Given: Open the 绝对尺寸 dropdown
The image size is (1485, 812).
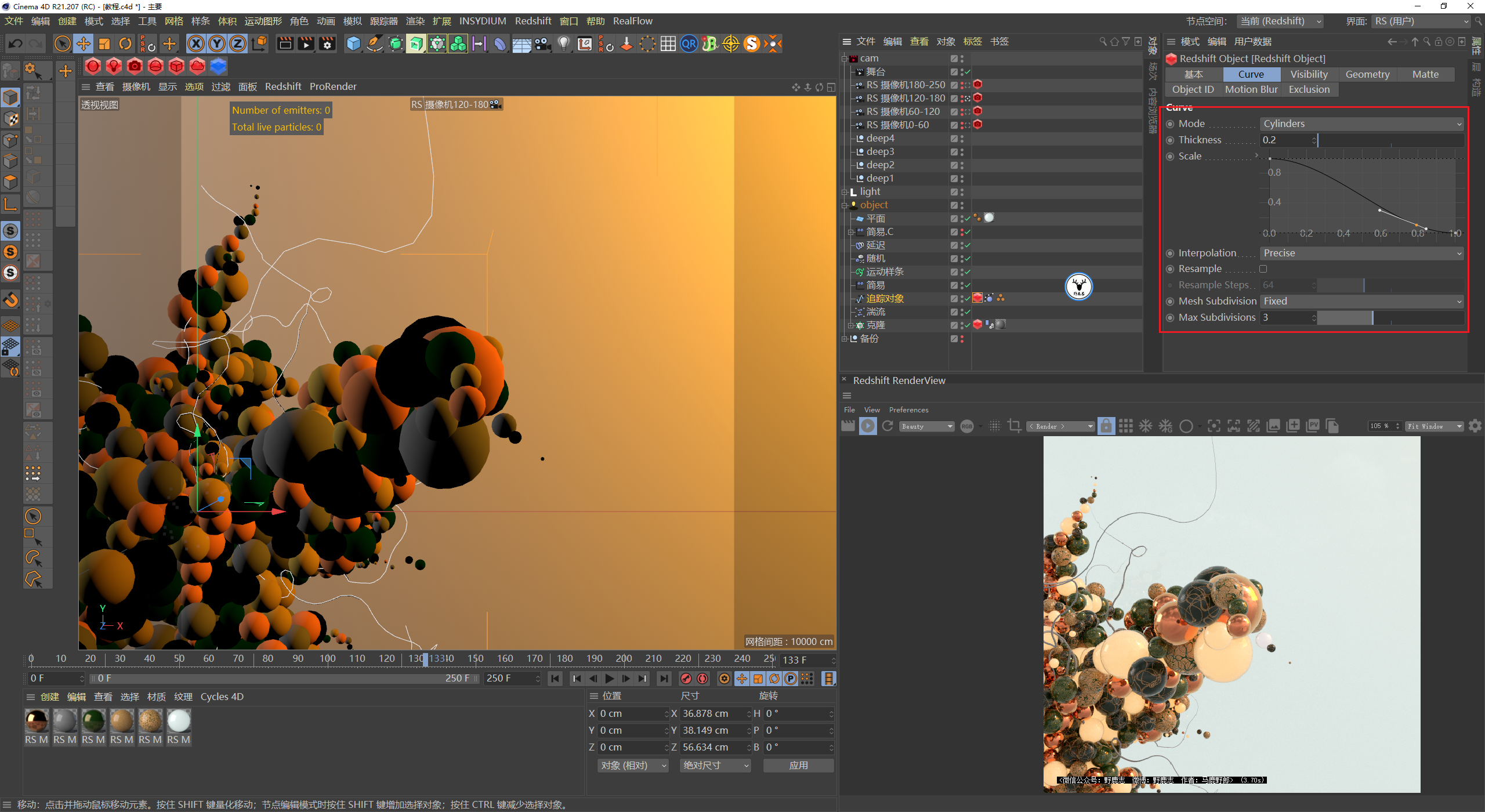Looking at the screenshot, I should pos(716,766).
